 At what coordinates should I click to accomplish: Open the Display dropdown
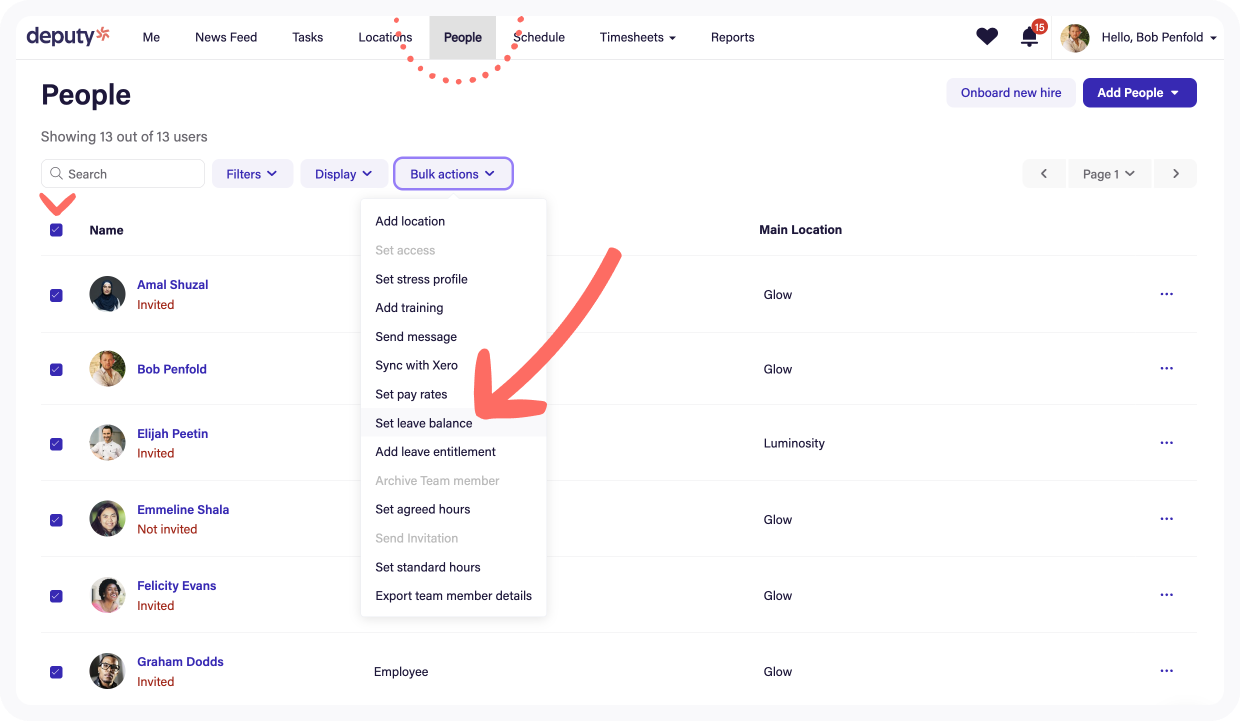click(344, 174)
